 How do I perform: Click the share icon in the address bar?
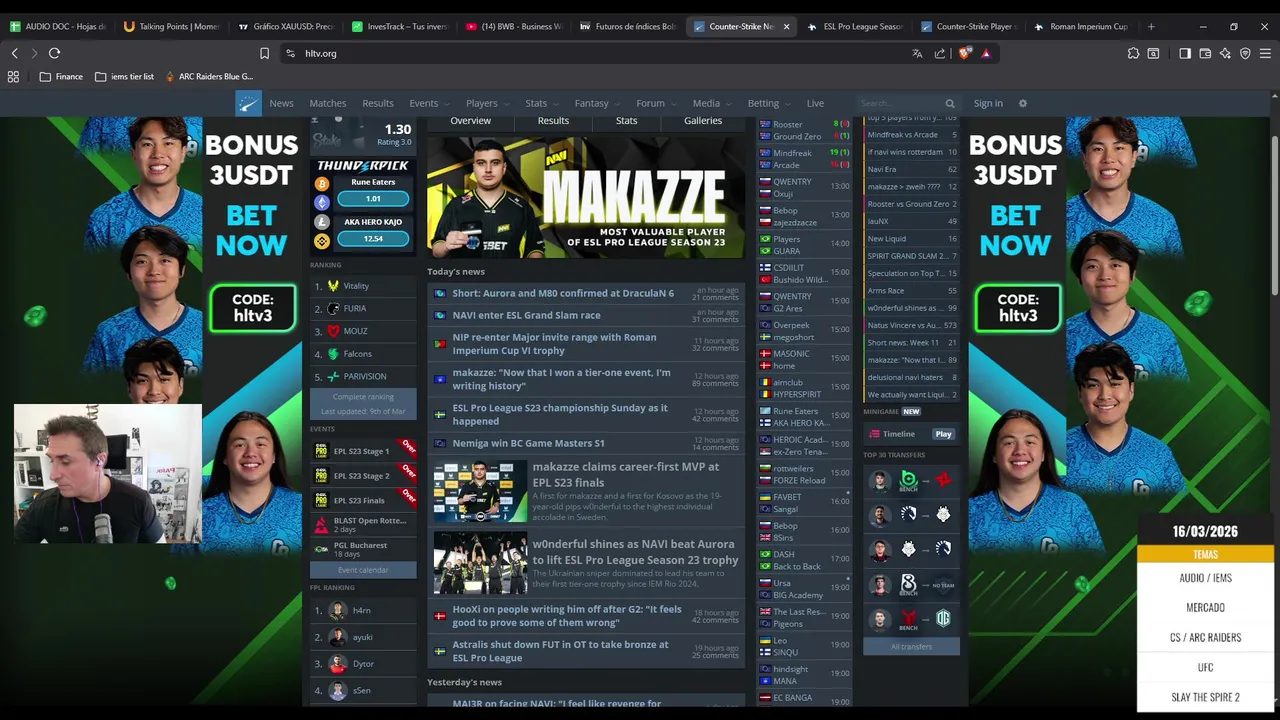(940, 53)
